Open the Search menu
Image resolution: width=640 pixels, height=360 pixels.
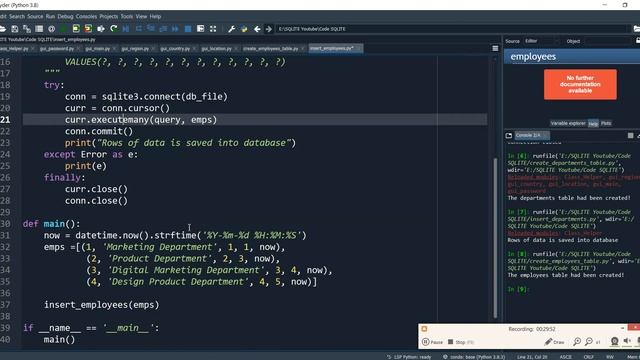tap(17, 16)
